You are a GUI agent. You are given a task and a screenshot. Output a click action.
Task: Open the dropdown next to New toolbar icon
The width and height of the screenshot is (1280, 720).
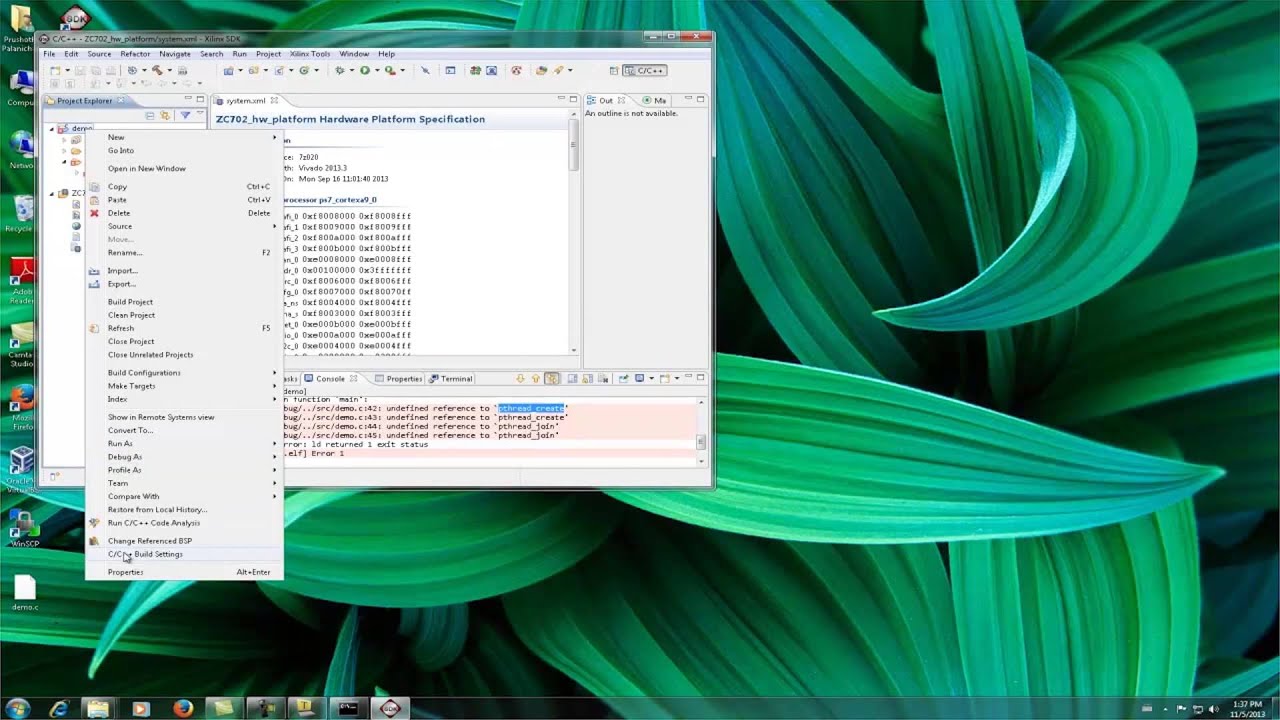(67, 71)
